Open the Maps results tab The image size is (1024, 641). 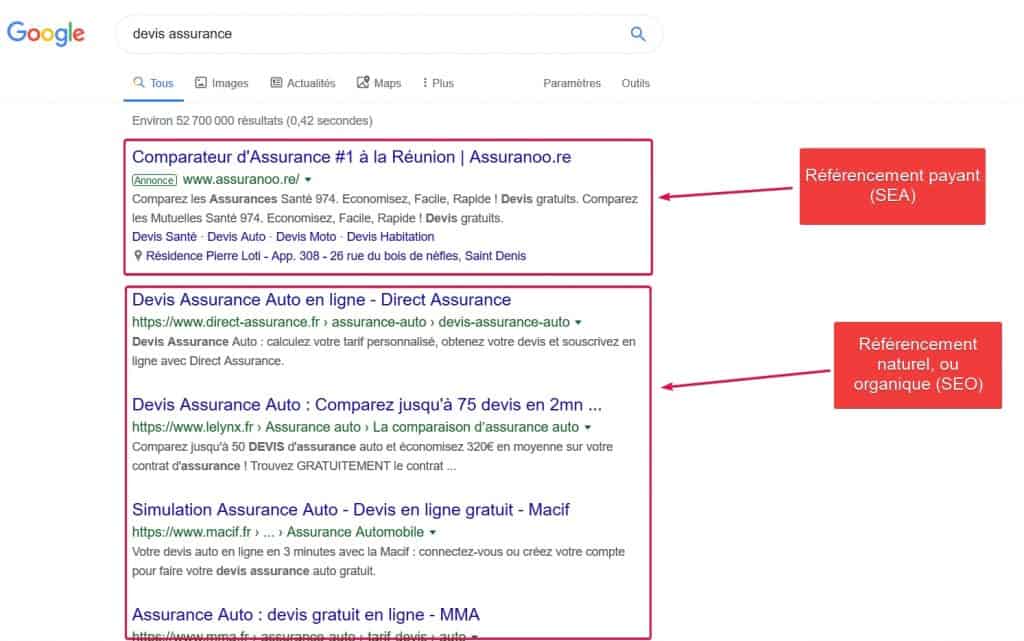coord(379,83)
